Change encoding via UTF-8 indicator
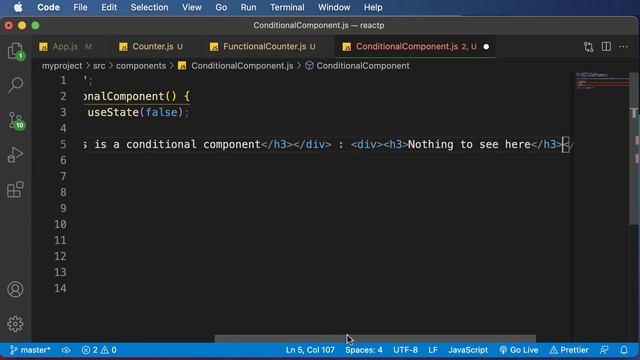This screenshot has width=640, height=360. coord(405,350)
